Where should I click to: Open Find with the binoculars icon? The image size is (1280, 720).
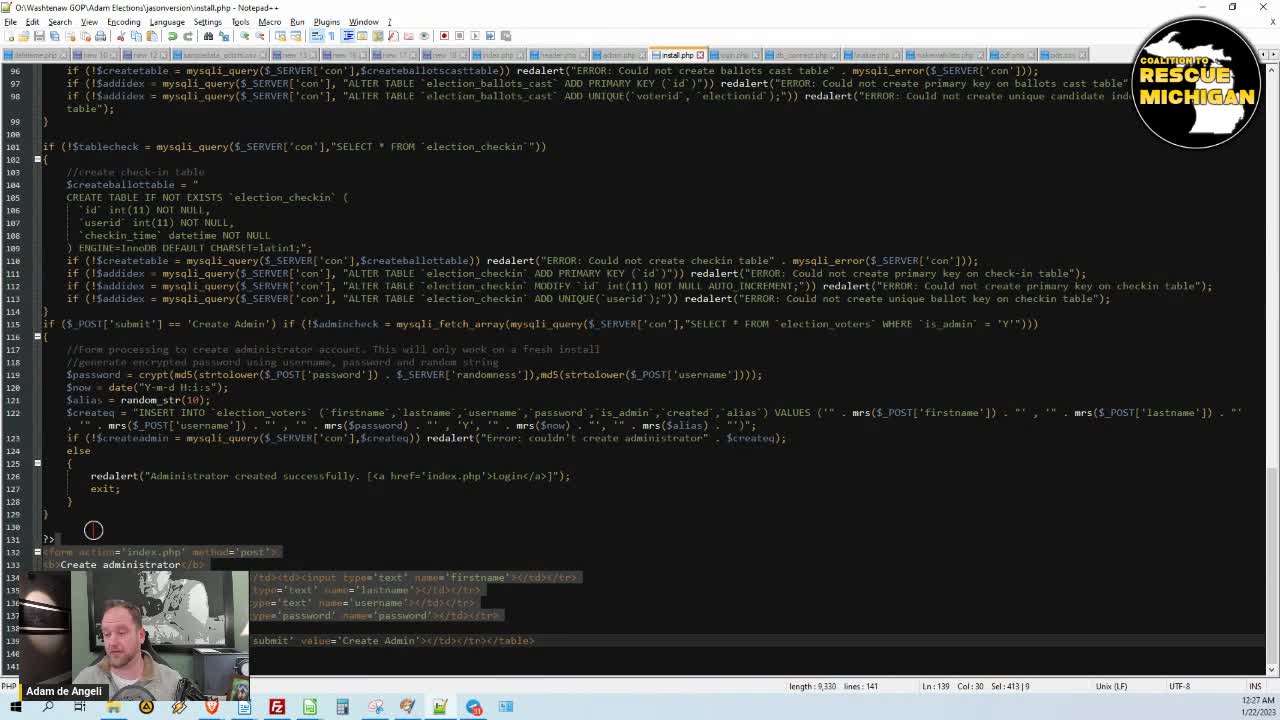point(209,36)
